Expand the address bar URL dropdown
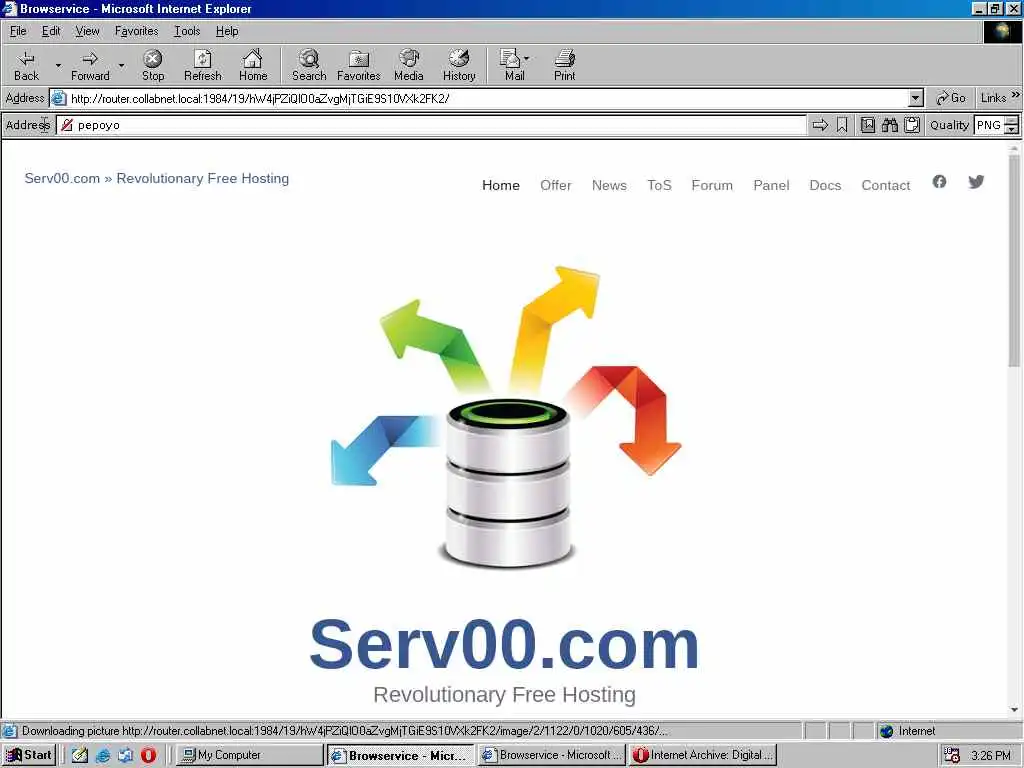 (x=916, y=99)
